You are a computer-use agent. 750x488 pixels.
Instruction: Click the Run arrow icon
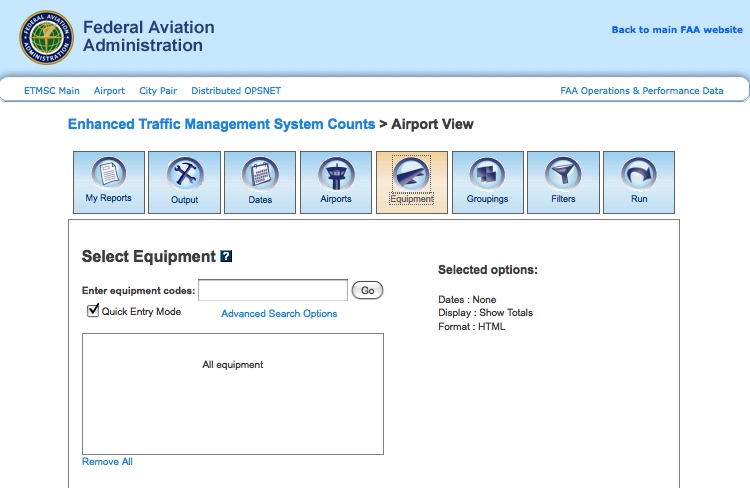pyautogui.click(x=639, y=182)
